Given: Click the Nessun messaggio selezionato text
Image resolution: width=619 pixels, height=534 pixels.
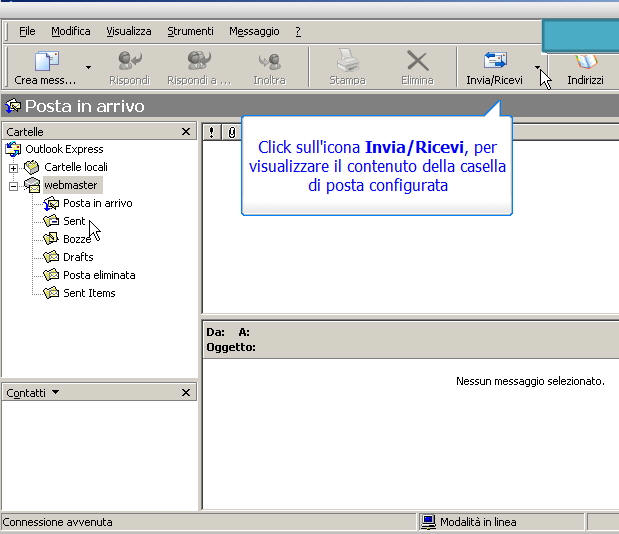Looking at the screenshot, I should click(x=530, y=381).
